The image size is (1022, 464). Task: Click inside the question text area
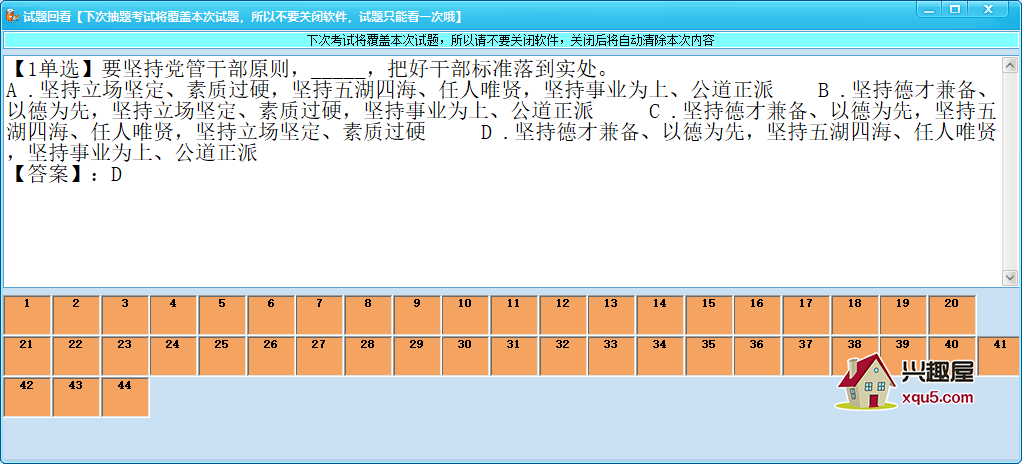point(500,230)
